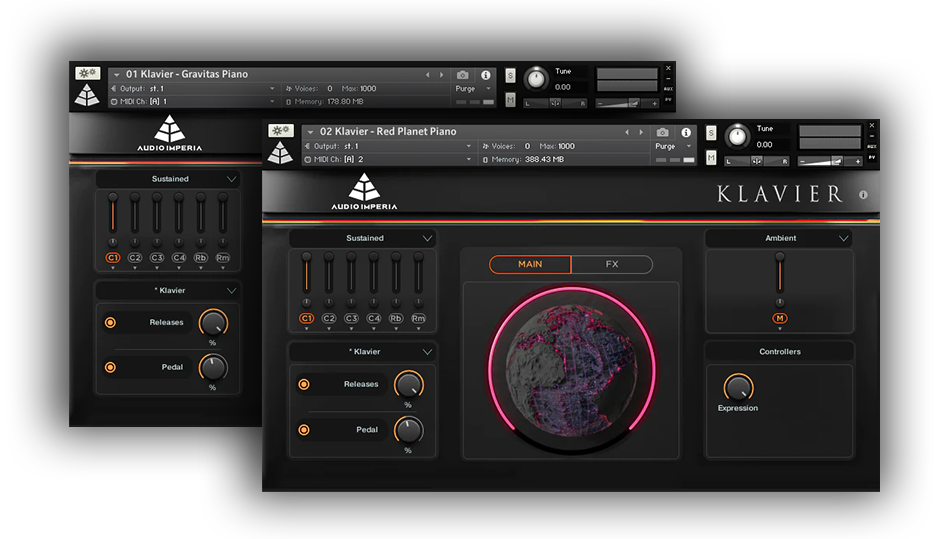Switch to the MAIN tab
939x539 pixels.
(x=530, y=264)
